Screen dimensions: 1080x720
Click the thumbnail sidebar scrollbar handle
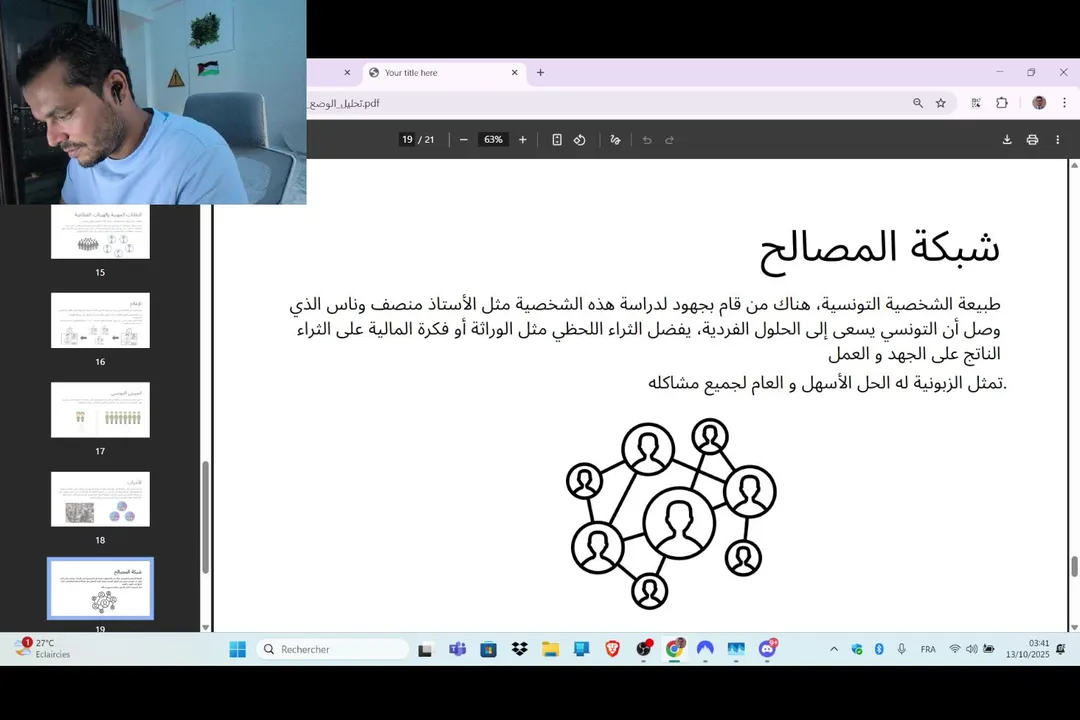tap(205, 517)
